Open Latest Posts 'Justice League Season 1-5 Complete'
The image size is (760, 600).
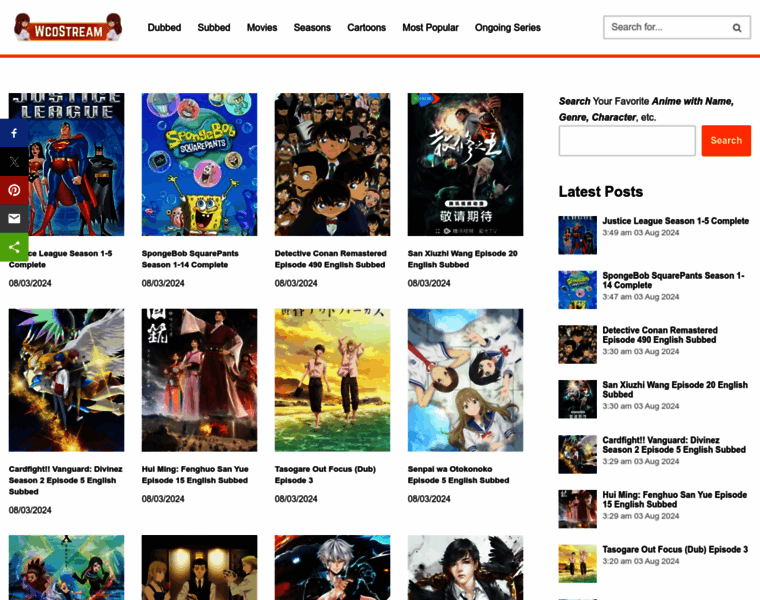tap(676, 221)
